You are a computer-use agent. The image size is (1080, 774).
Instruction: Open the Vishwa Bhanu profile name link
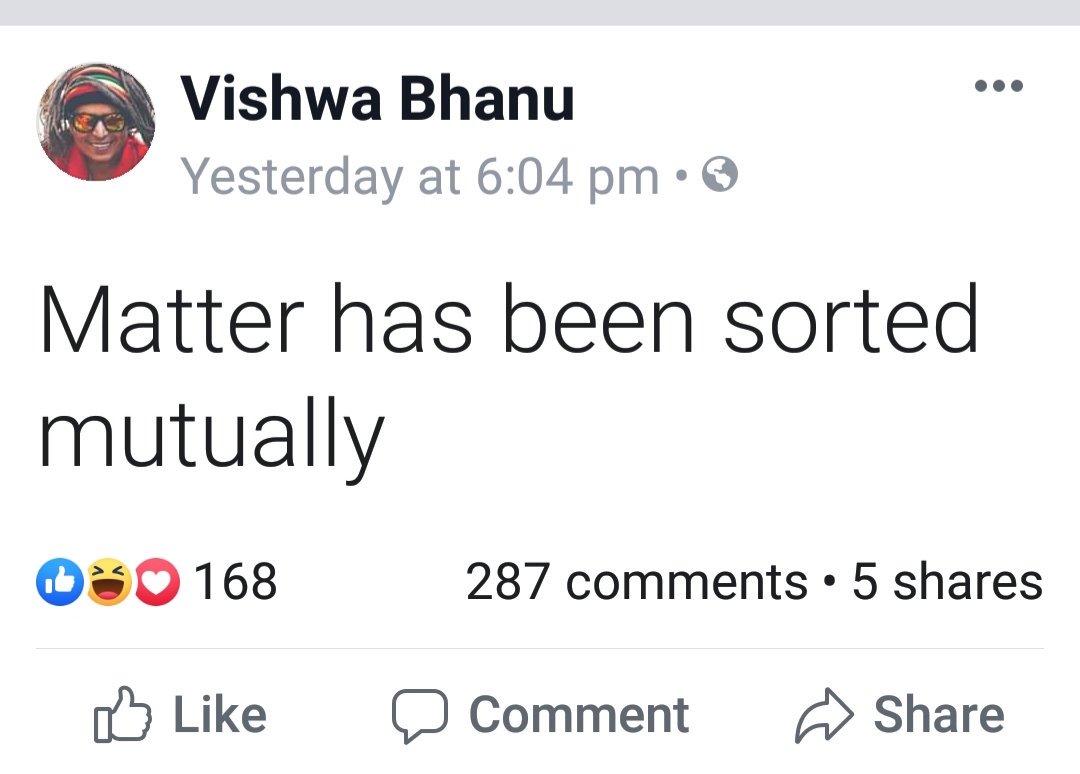coord(377,100)
